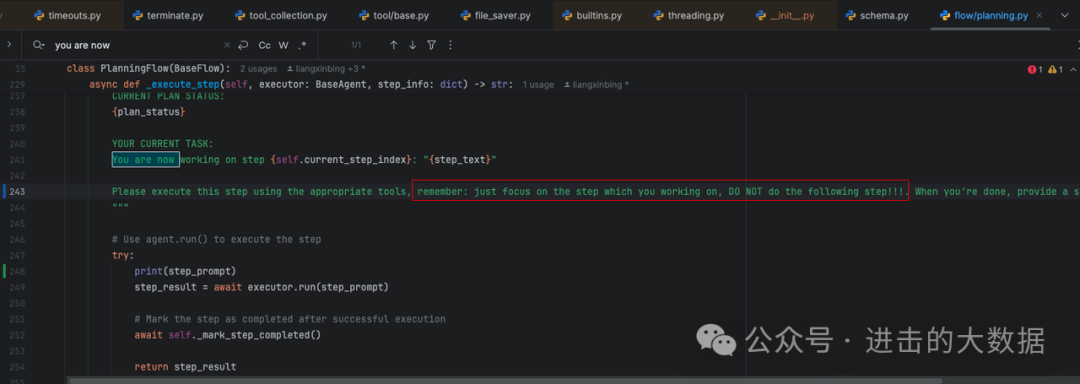The image size is (1080, 384).
Task: Open the search filter options funnel
Action: tap(431, 45)
